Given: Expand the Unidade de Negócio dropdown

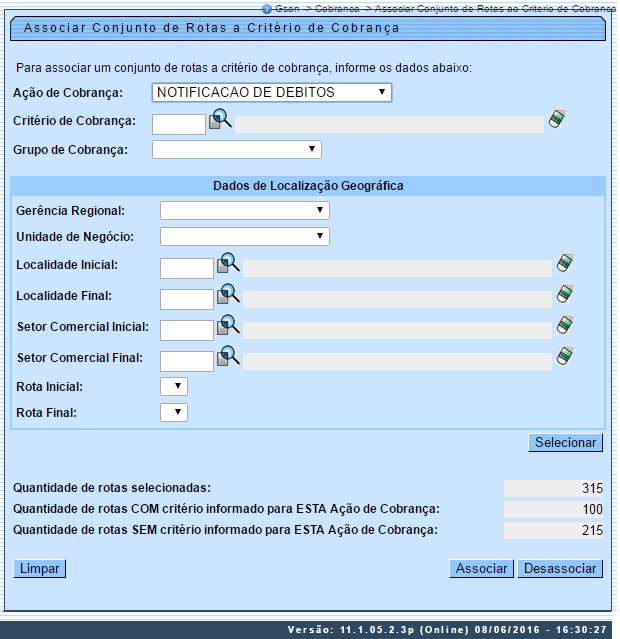Looking at the screenshot, I should (244, 237).
